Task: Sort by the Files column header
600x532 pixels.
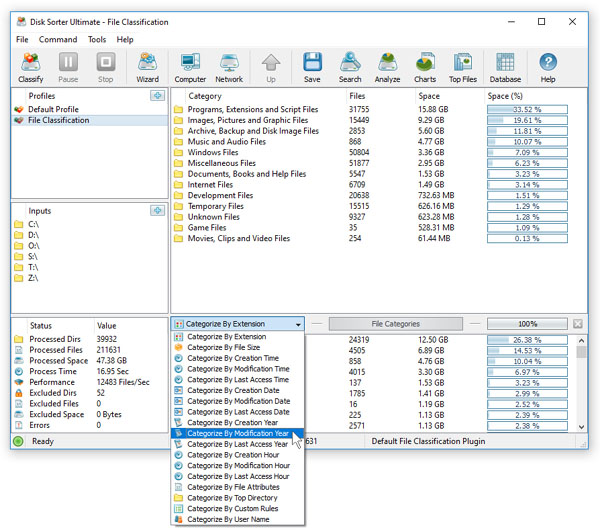Action: [357, 96]
